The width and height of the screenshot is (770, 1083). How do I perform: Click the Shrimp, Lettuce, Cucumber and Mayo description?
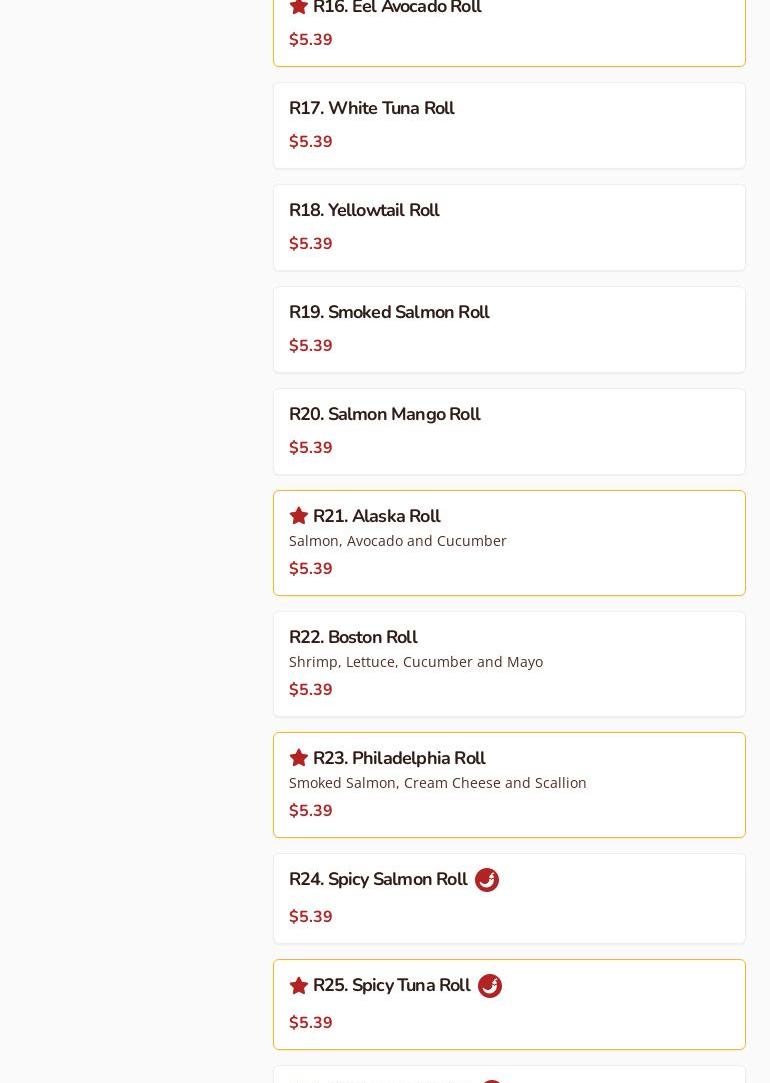click(416, 662)
